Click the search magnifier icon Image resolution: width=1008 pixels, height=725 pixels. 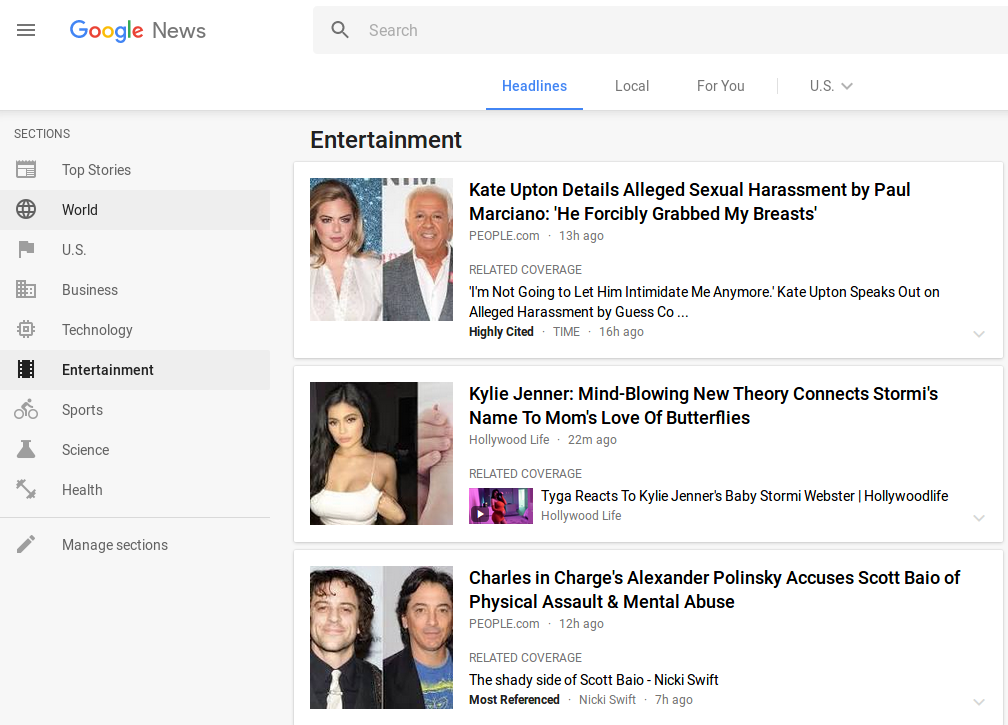click(340, 30)
